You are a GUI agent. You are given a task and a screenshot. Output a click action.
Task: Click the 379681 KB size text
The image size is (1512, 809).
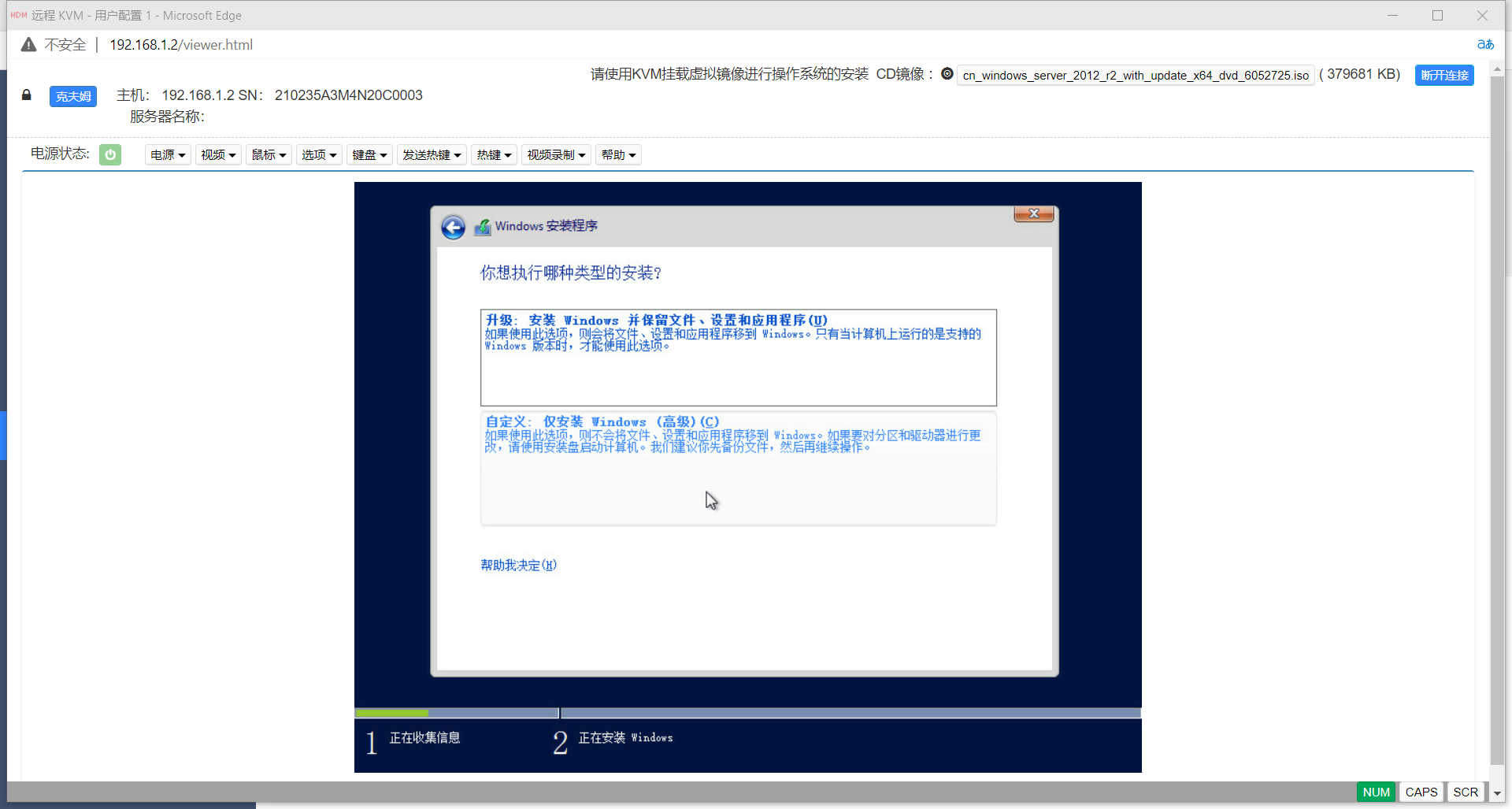pyautogui.click(x=1360, y=74)
